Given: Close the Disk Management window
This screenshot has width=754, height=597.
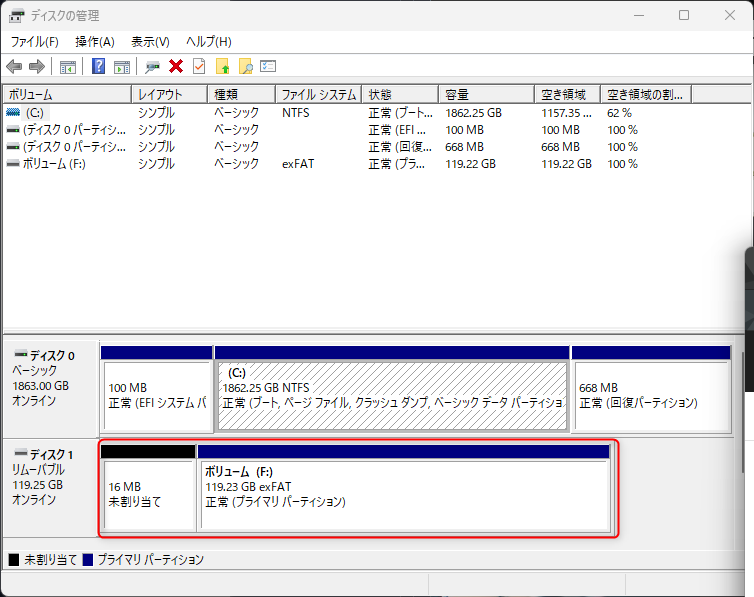Looking at the screenshot, I should [729, 15].
